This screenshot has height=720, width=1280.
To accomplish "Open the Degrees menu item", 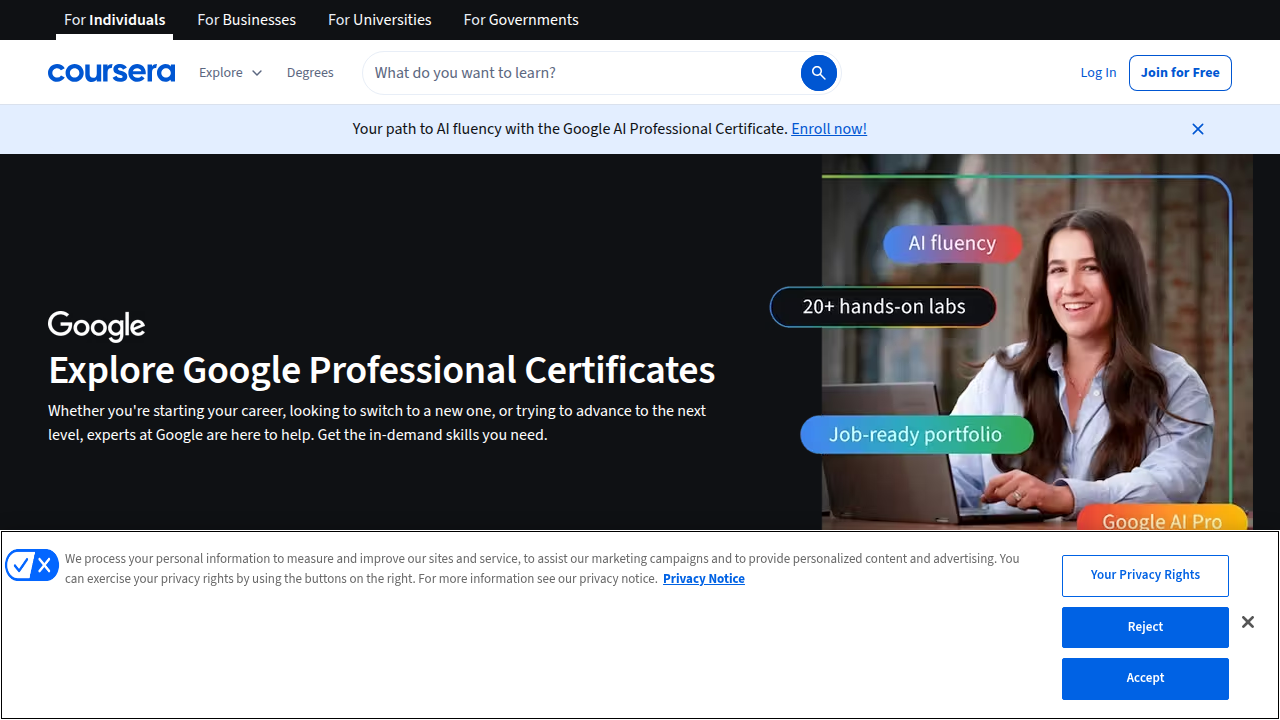I will point(310,72).
